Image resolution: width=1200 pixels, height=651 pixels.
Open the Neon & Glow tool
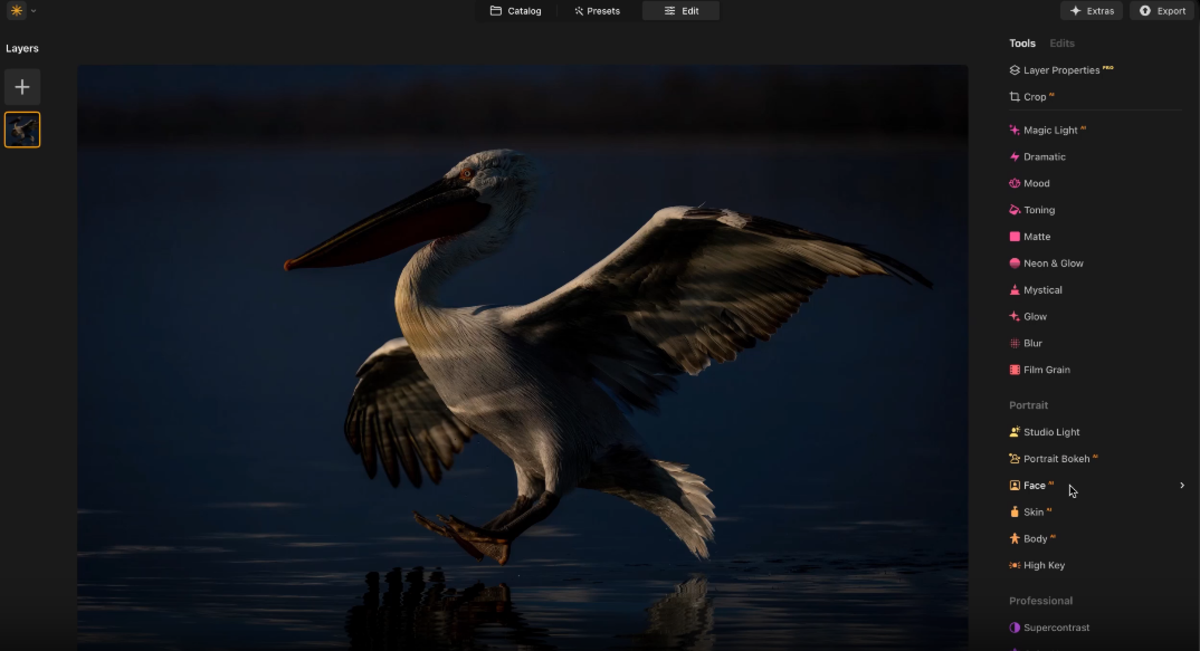(1050, 263)
